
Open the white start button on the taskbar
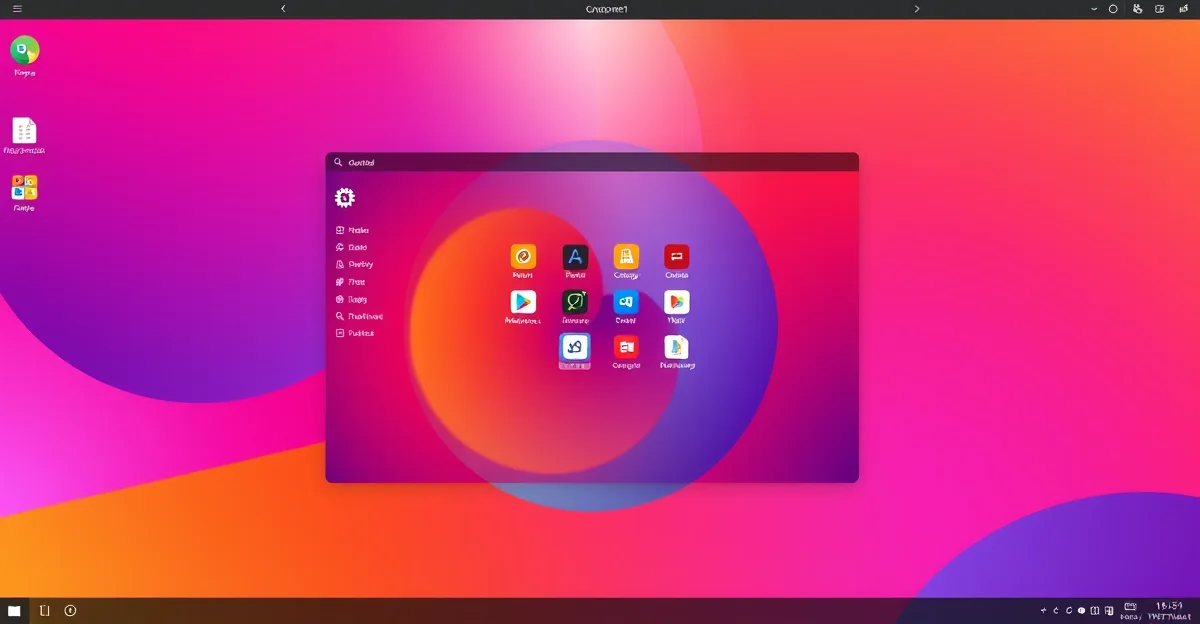14,610
